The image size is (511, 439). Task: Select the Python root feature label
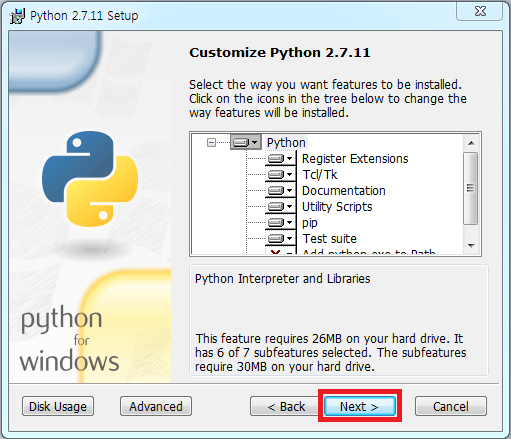pyautogui.click(x=286, y=143)
